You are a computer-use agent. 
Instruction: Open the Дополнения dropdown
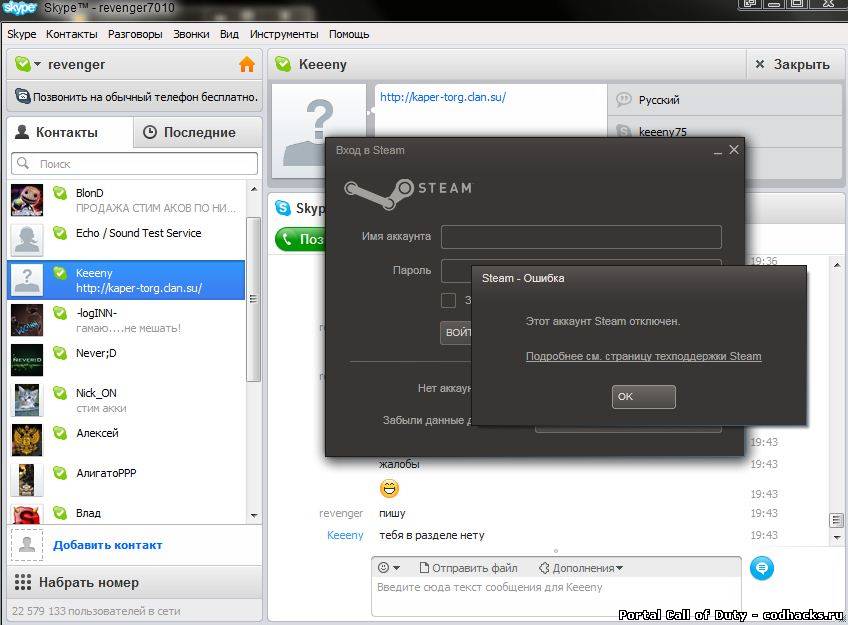[581, 568]
